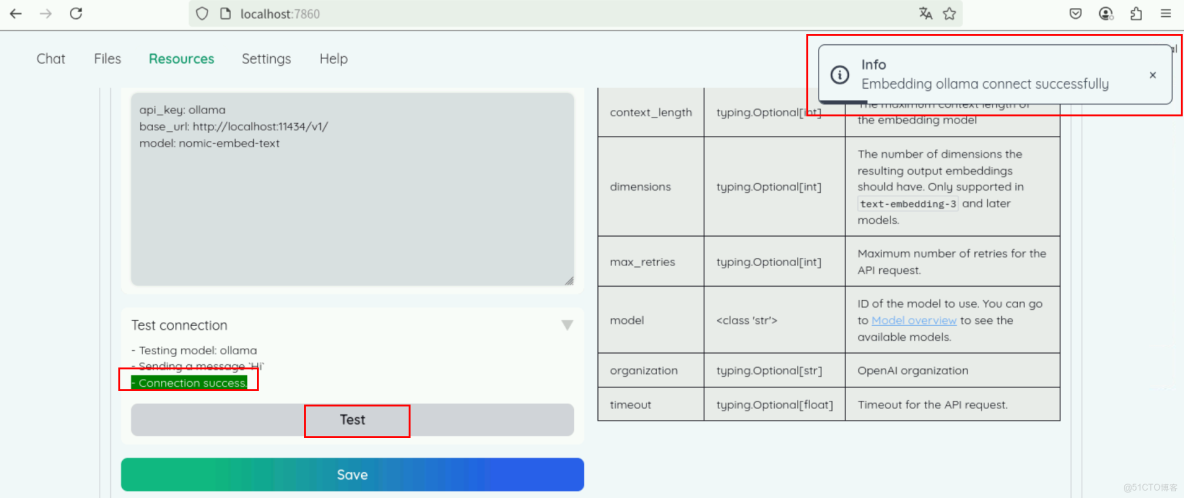Viewport: 1184px width, 498px height.
Task: Click the 'organization' table cell
Action: (x=651, y=370)
